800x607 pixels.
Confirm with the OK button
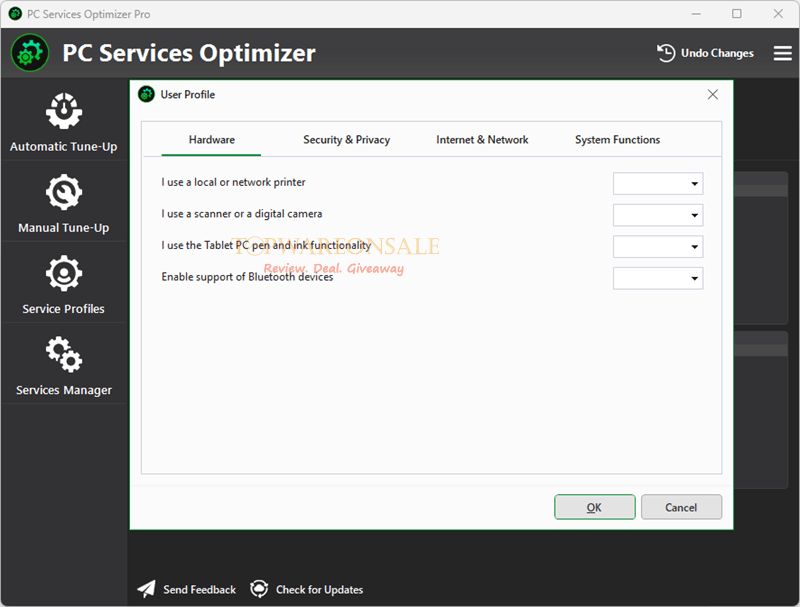(594, 507)
